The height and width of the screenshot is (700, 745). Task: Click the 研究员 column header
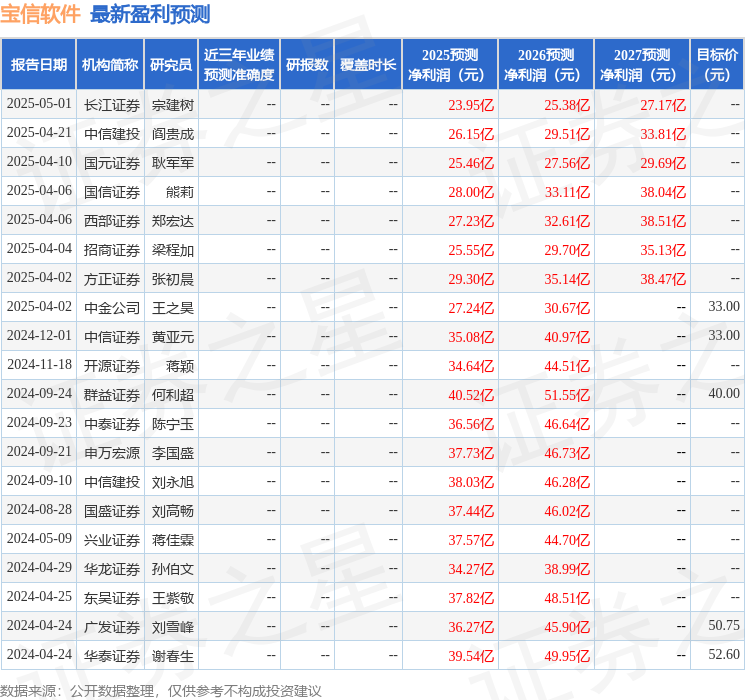tap(171, 65)
